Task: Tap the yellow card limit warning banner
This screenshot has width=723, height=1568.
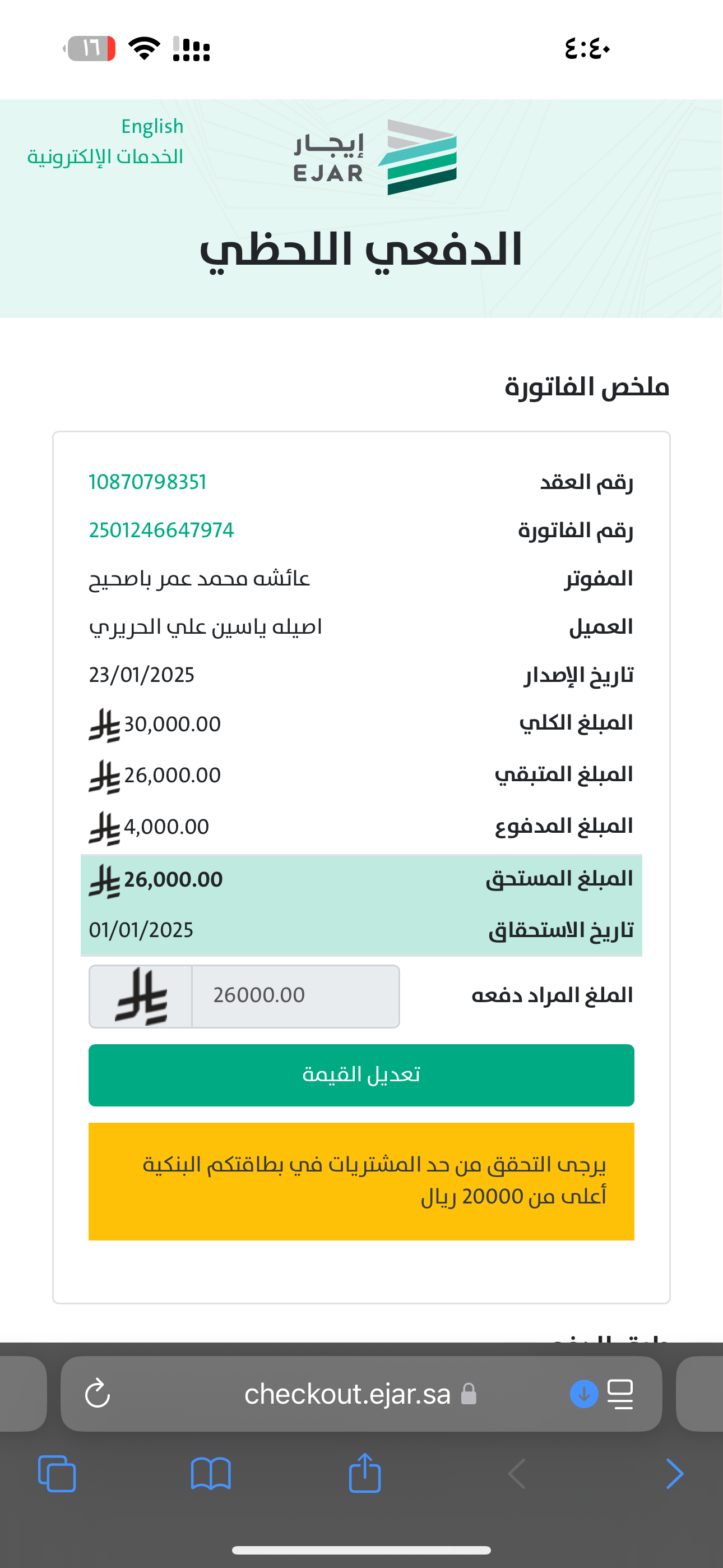Action: (x=361, y=1181)
